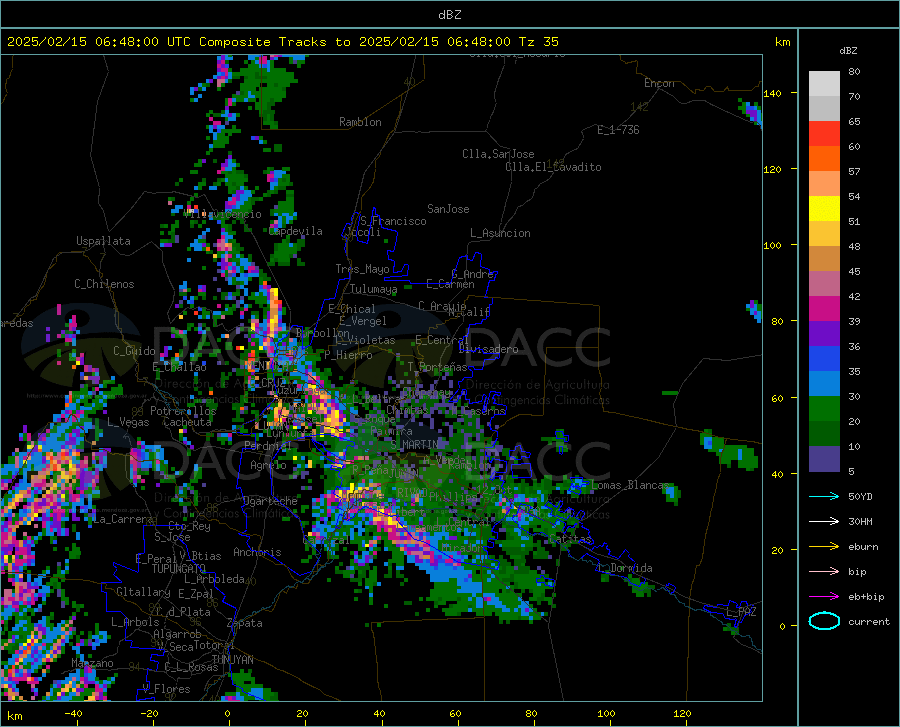The height and width of the screenshot is (727, 900).
Task: Click the km label at the top right
Action: (x=782, y=42)
